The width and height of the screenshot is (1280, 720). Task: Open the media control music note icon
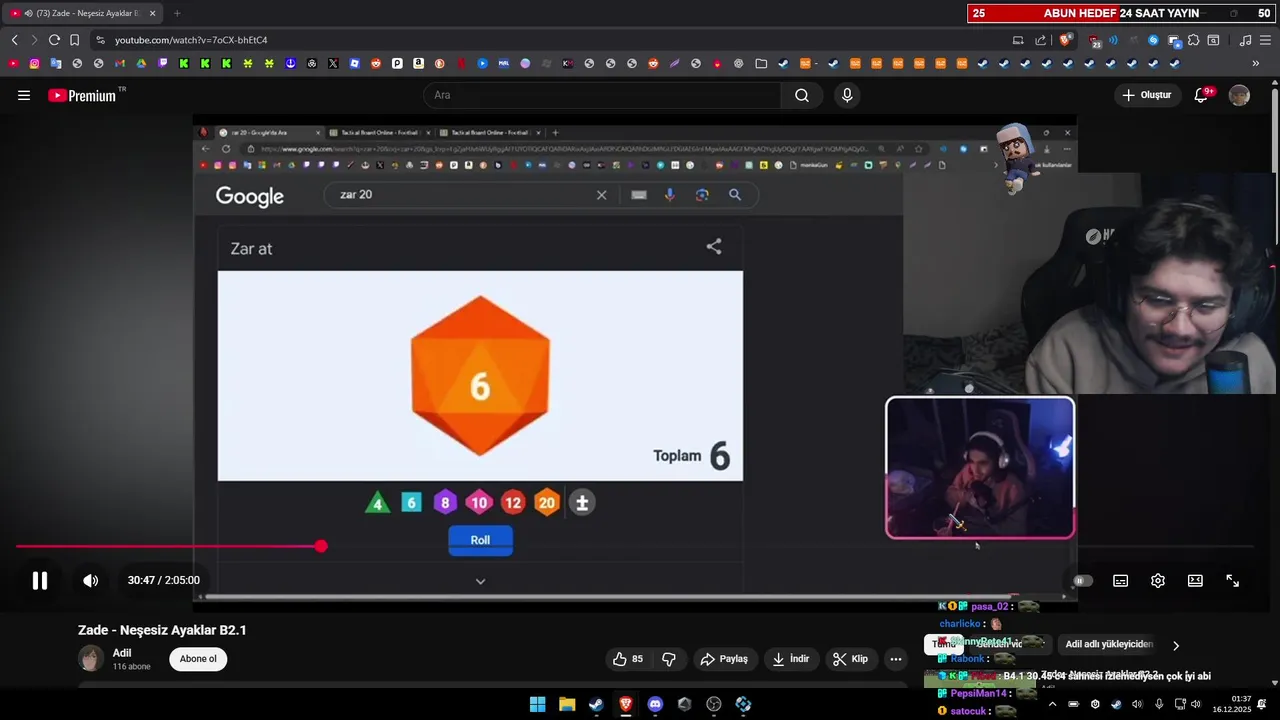click(x=1245, y=40)
